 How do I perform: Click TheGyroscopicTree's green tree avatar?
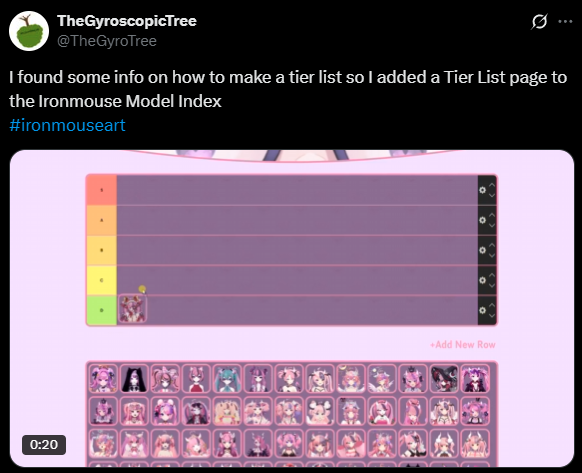(x=29, y=31)
